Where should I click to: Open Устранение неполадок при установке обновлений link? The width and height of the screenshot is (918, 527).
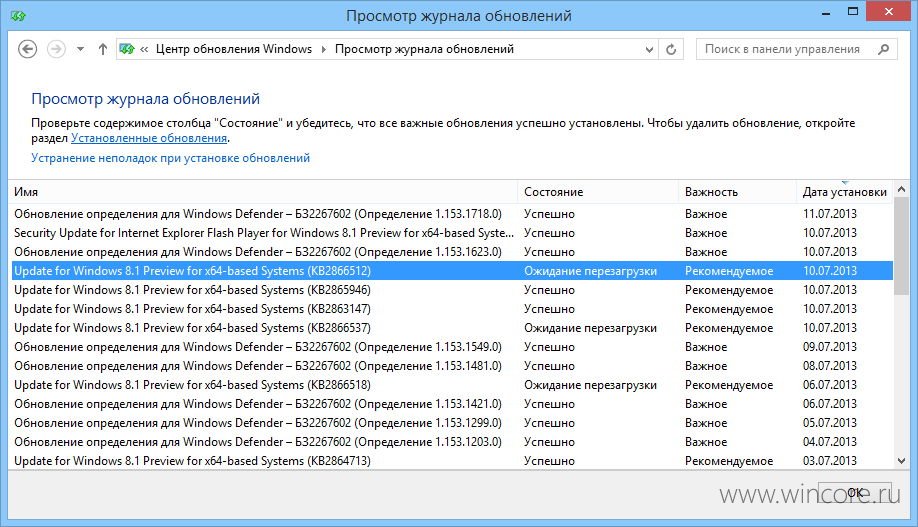[170, 158]
